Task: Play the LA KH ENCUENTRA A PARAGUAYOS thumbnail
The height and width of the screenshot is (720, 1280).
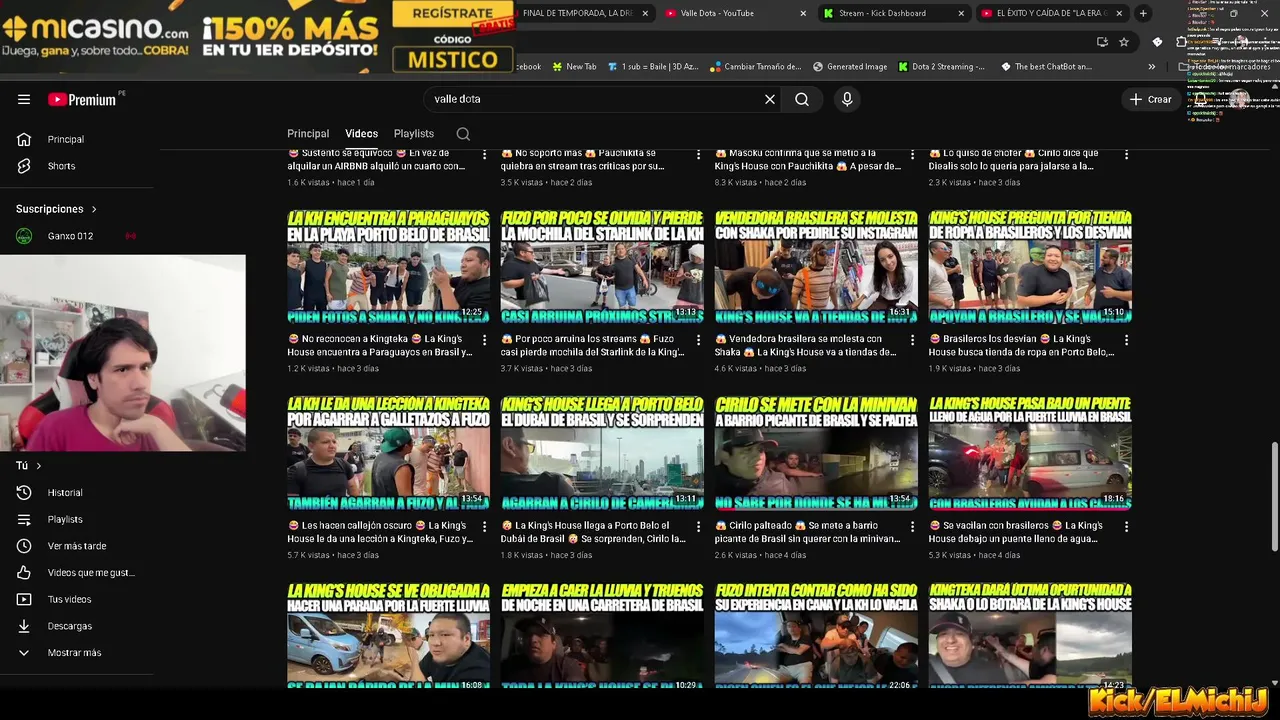Action: pyautogui.click(x=389, y=267)
